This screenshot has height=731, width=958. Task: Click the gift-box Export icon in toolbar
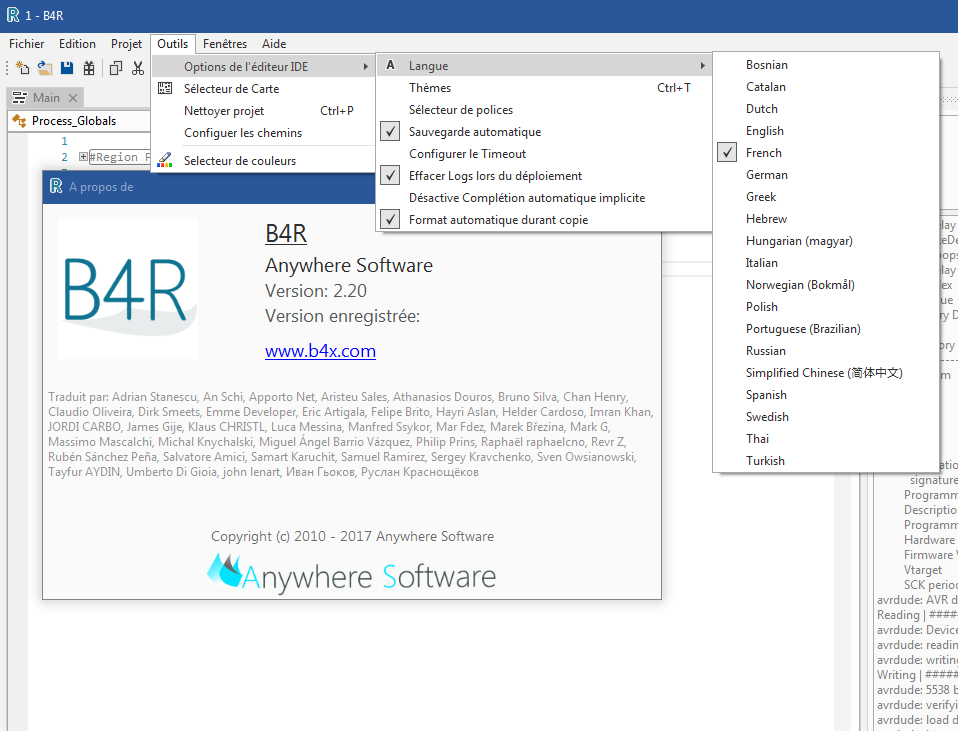(x=89, y=68)
